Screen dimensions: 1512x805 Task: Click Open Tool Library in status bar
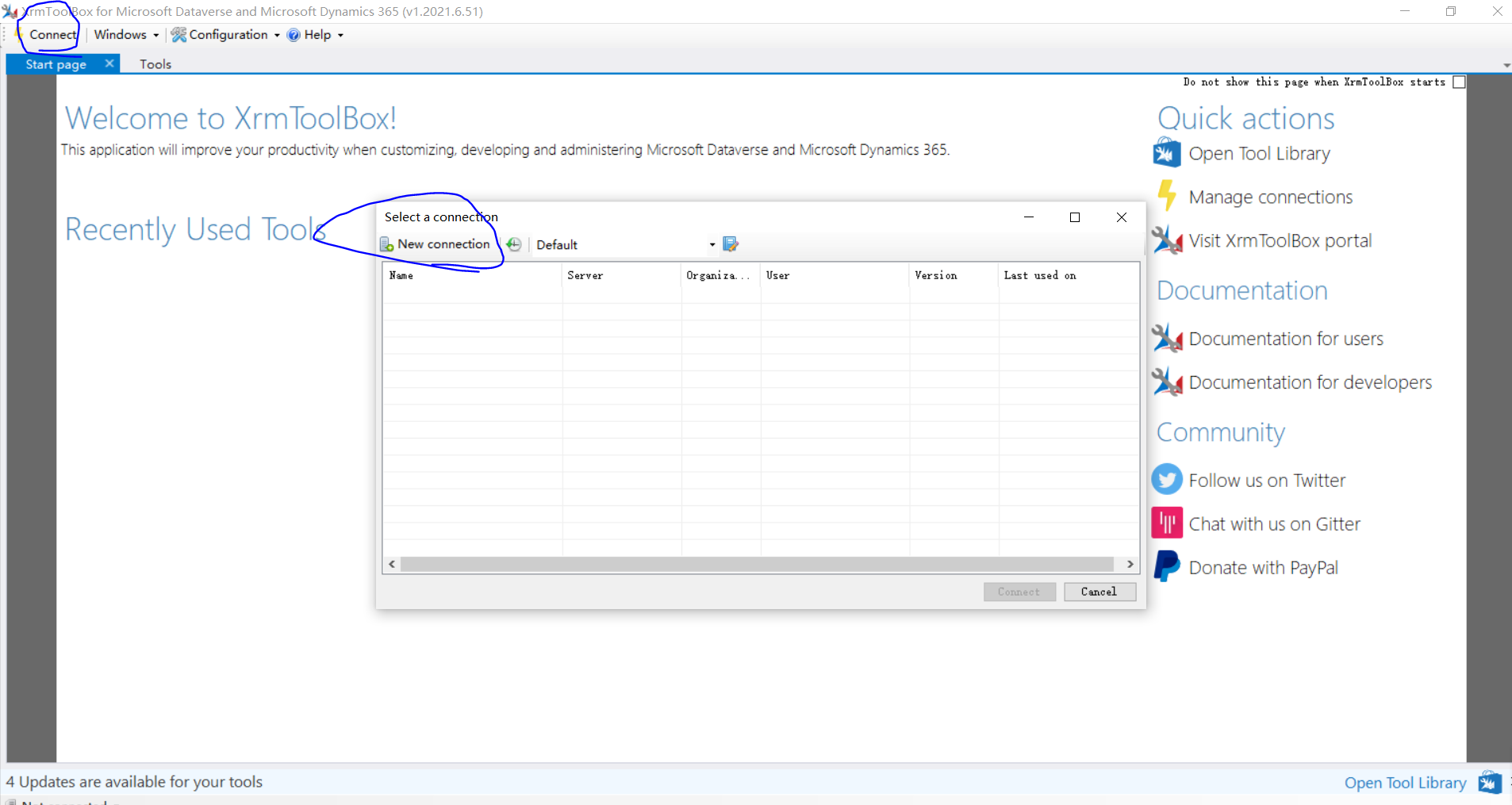click(x=1405, y=783)
